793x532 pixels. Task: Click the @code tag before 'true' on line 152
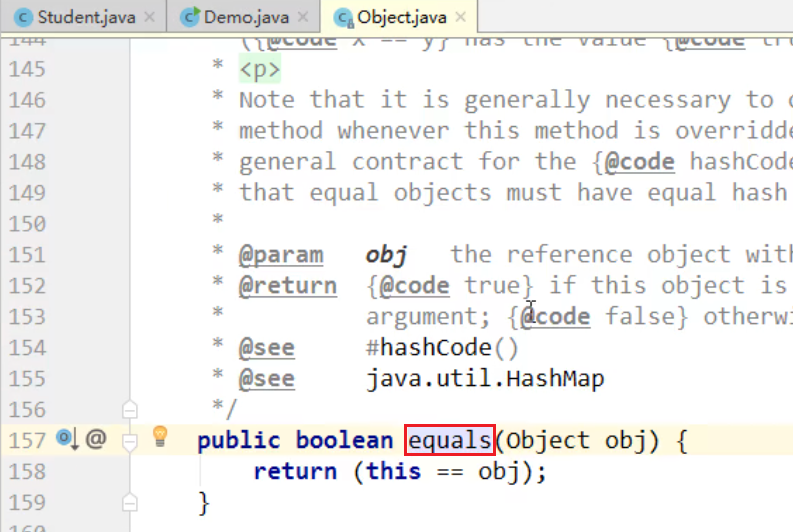click(x=414, y=286)
